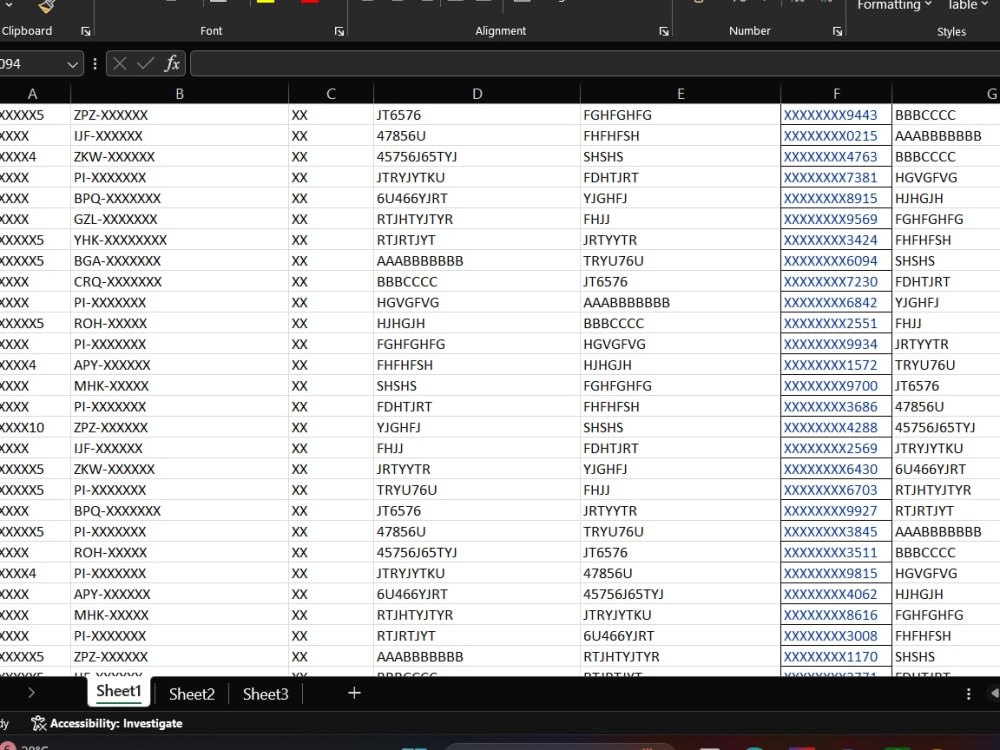Open the XXXXXXXX6430 hyperlink
This screenshot has width=1000, height=750.
830,469
